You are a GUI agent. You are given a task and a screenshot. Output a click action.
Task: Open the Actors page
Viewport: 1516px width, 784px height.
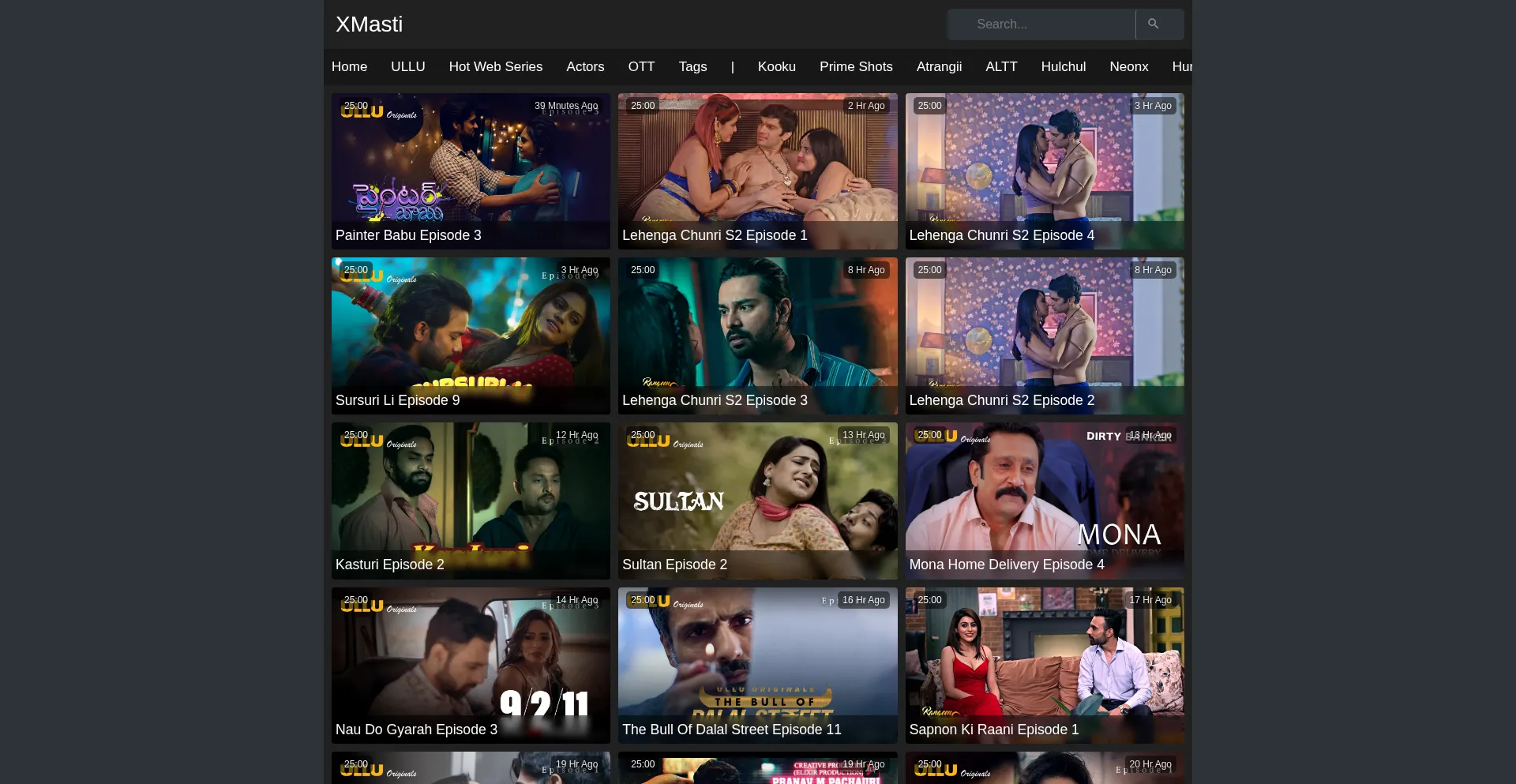click(x=585, y=67)
